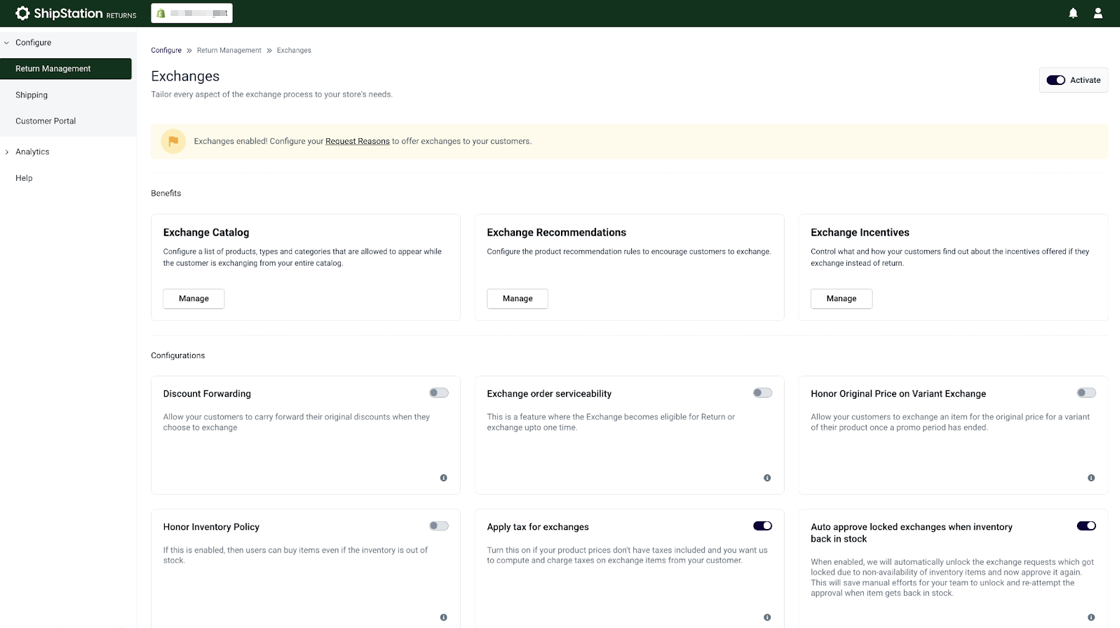Click info icon on Honor Inventory Policy card

point(443,617)
